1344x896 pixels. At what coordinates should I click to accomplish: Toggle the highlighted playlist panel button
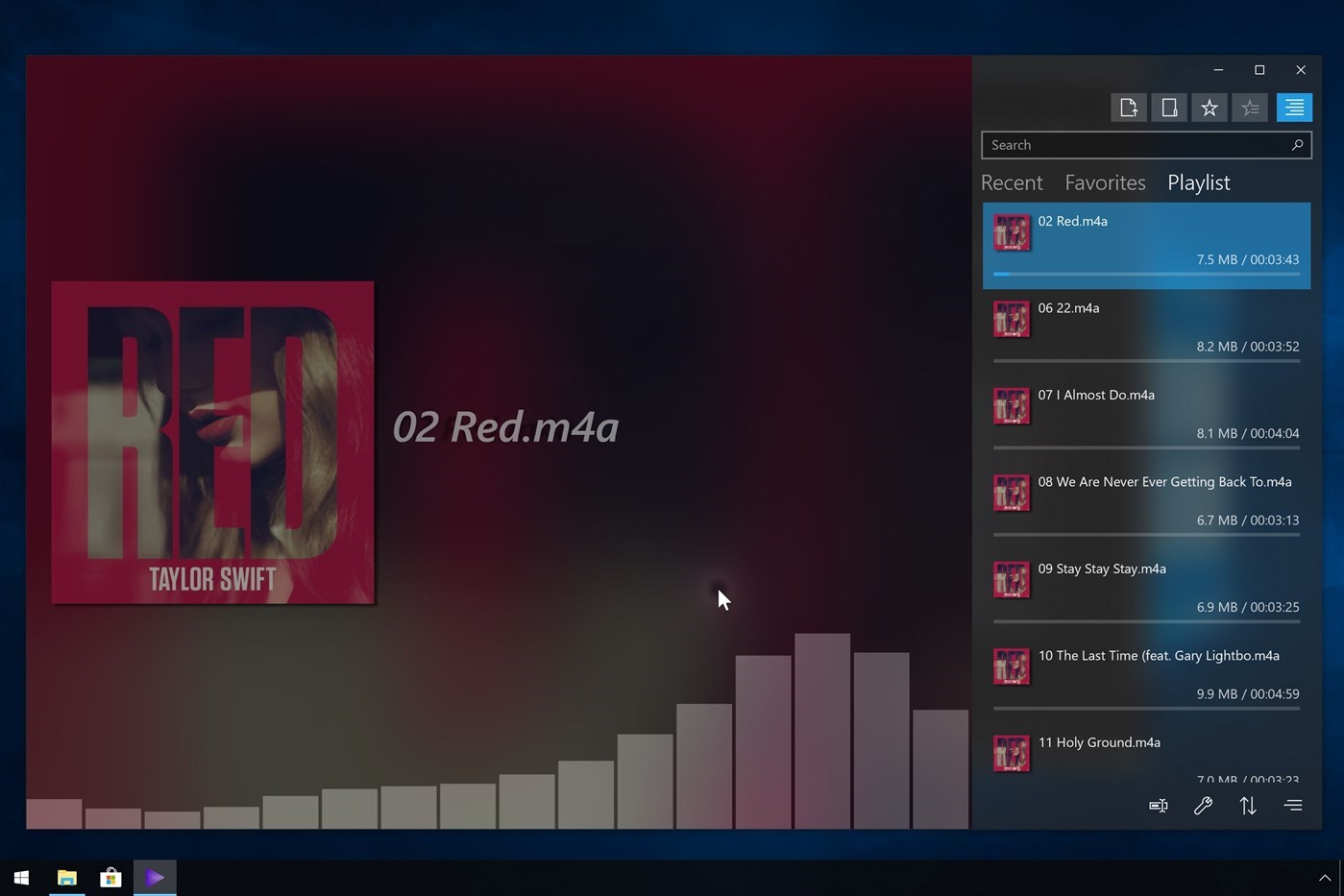click(1294, 108)
